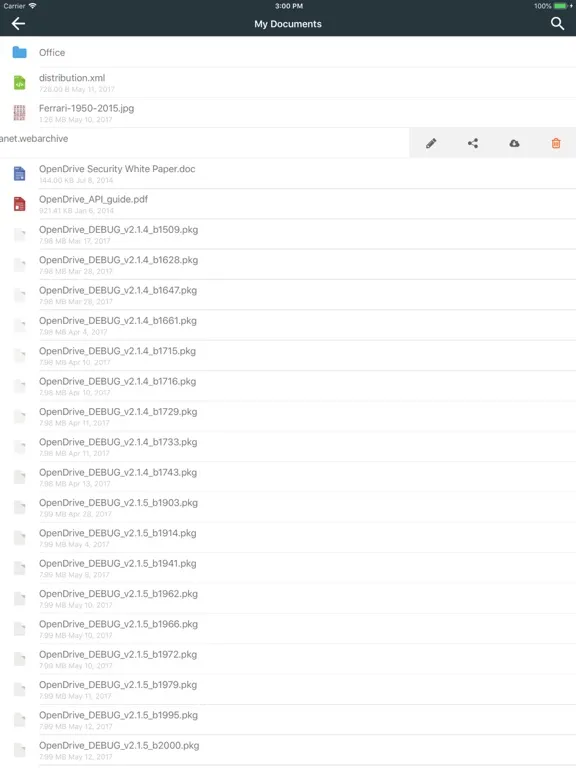Image resolution: width=576 pixels, height=768 pixels.
Task: Open OpenDrive Security White Paper.doc
Action: (288, 174)
